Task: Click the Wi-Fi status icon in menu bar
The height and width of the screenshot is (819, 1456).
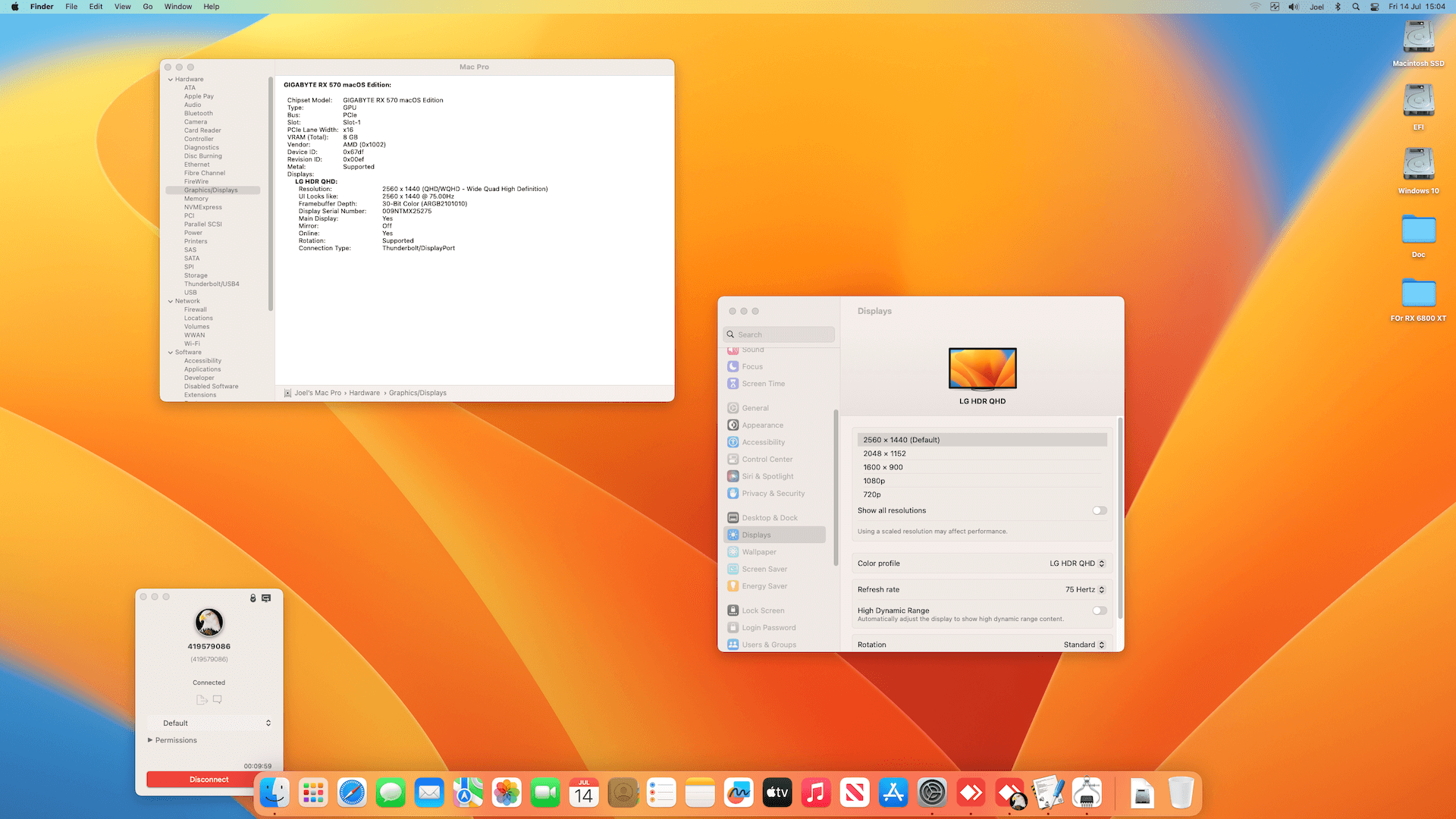Action: (x=1255, y=7)
